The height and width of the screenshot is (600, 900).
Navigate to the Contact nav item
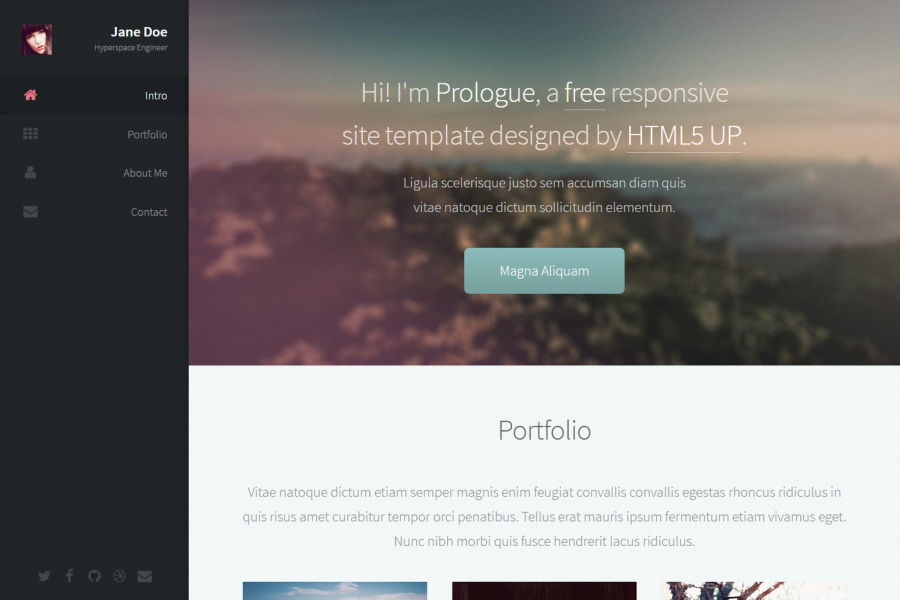click(149, 212)
